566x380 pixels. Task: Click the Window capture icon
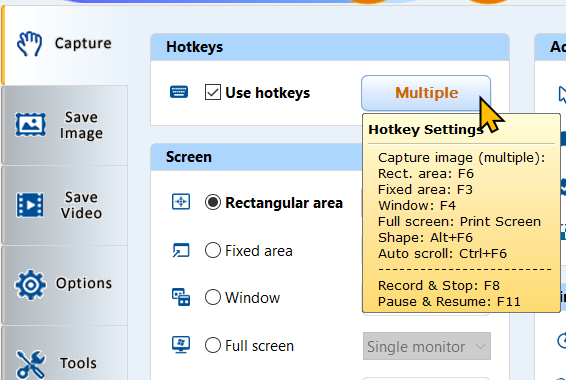[x=181, y=297]
